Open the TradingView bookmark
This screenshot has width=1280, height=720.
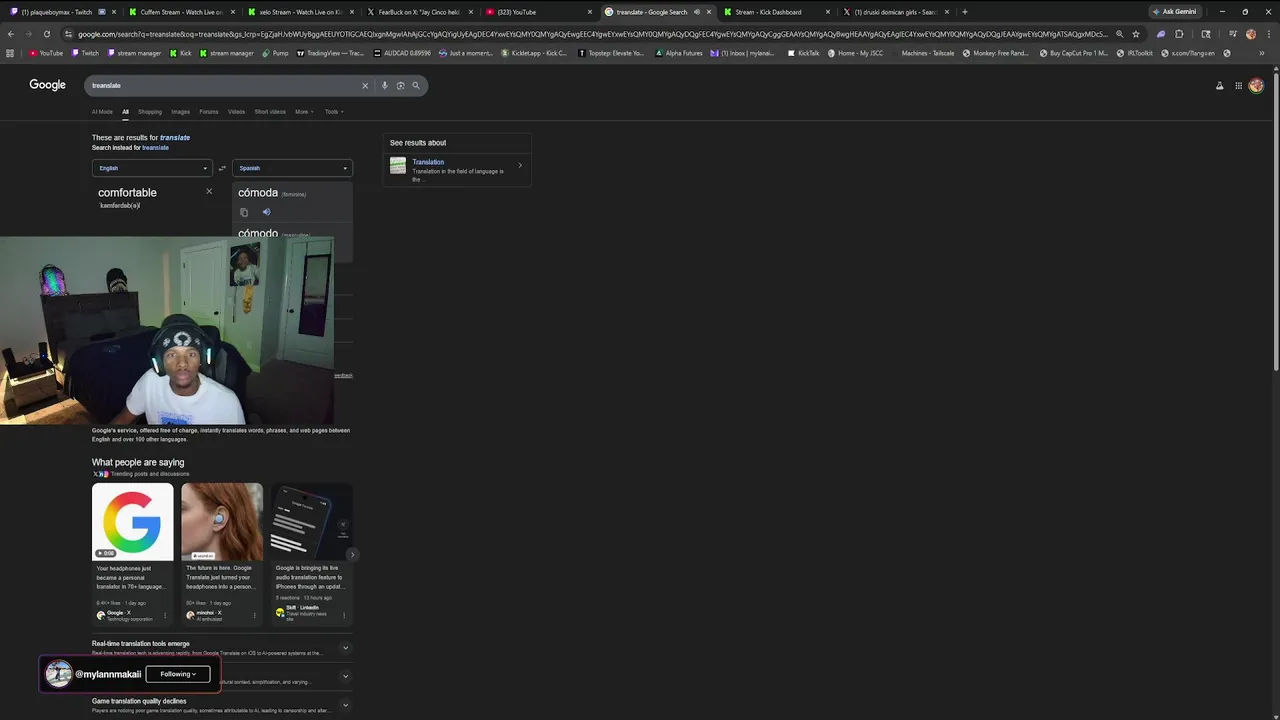coord(331,53)
